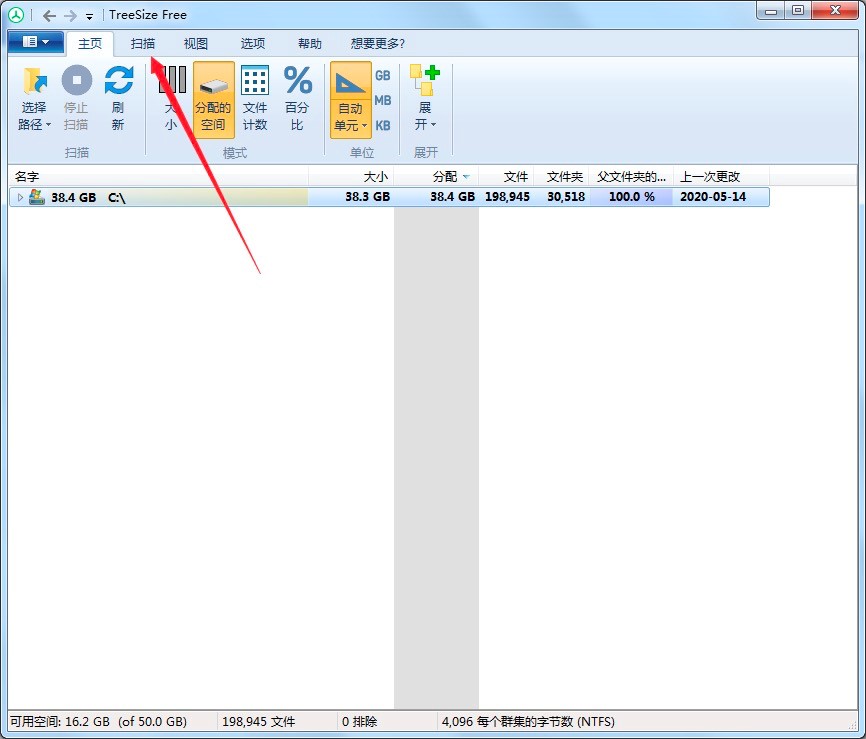Open the 视图 ribbon tab
The image size is (866, 739).
[x=195, y=43]
